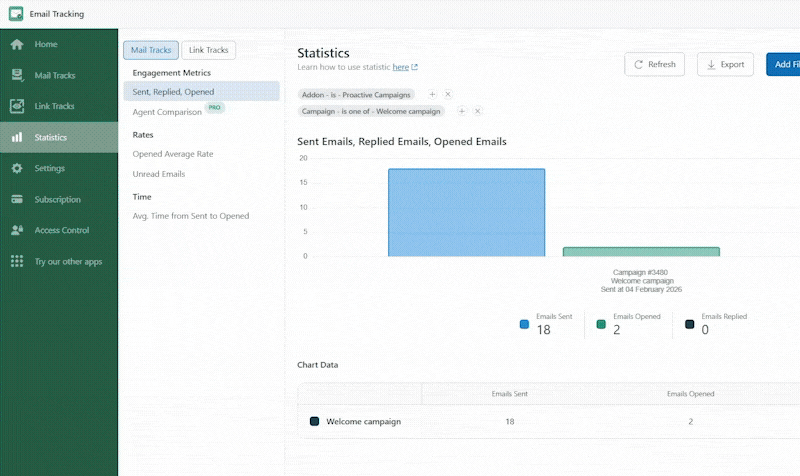
Task: Click the Add Filter button
Action: 783,64
